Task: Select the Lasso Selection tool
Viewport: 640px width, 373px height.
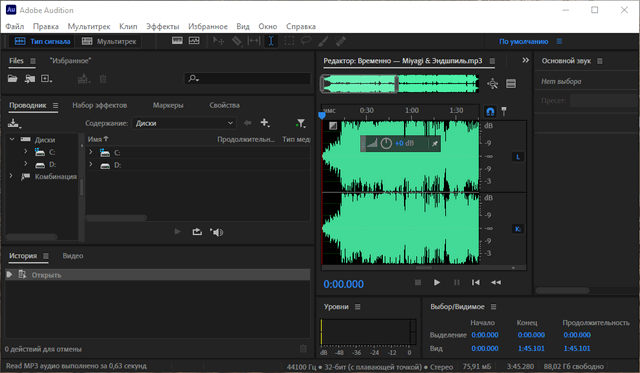Action: 306,41
